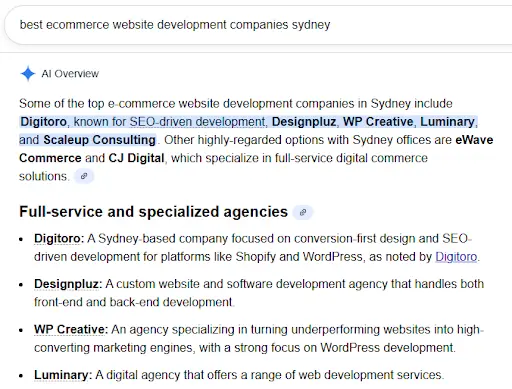
Task: Open the 'Luminary:' bullet list entry
Action: 63,375
